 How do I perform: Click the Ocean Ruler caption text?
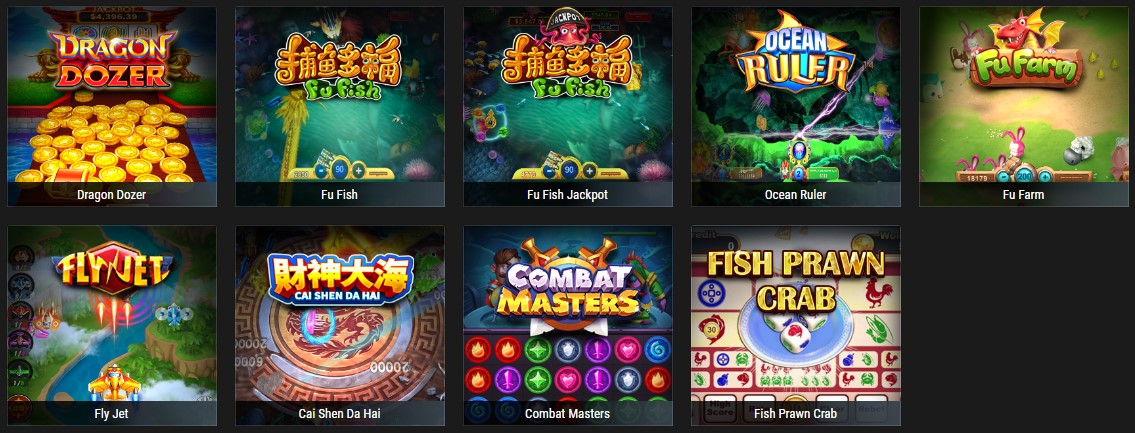796,195
